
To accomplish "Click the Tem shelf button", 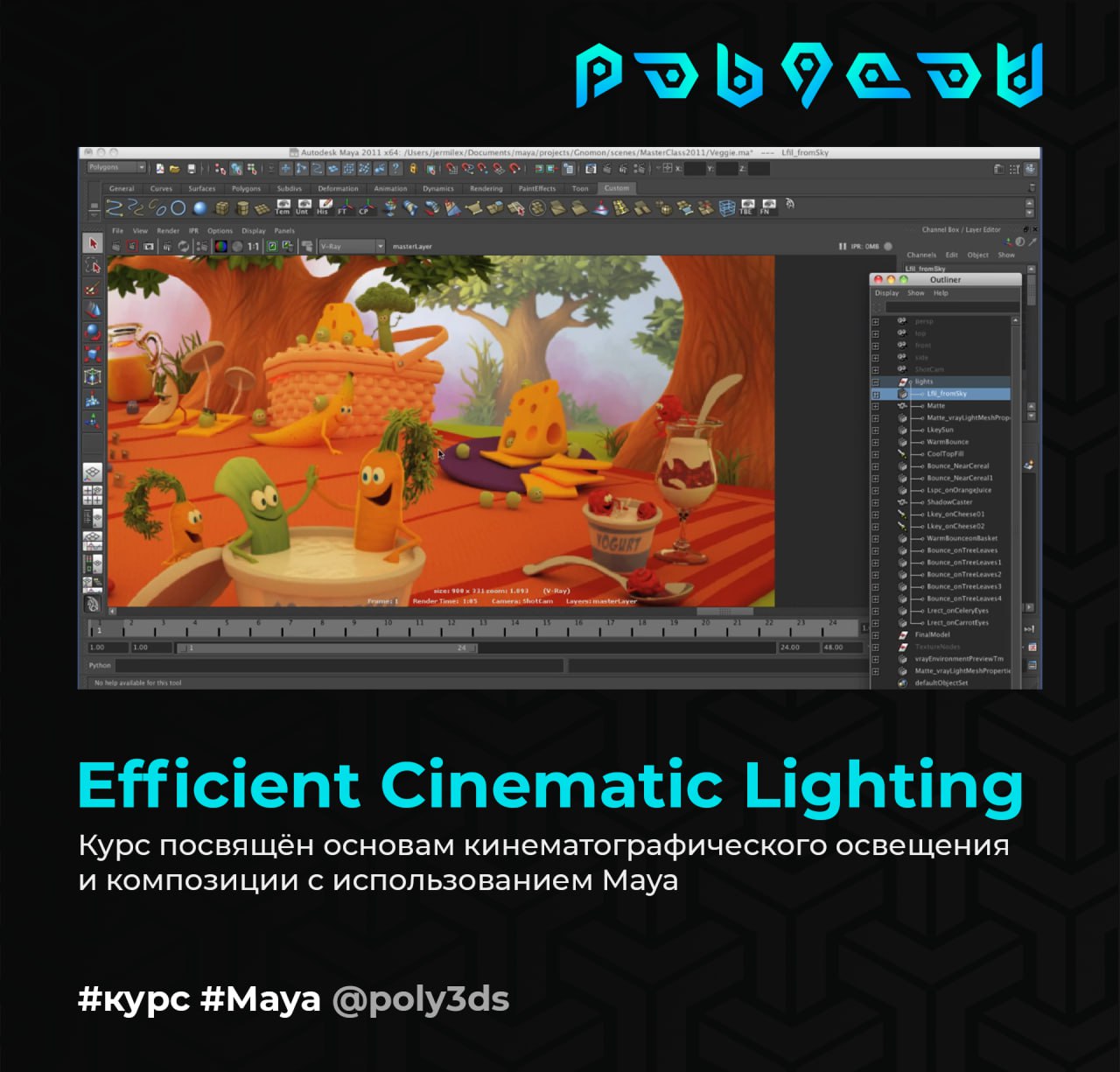I will tap(283, 207).
